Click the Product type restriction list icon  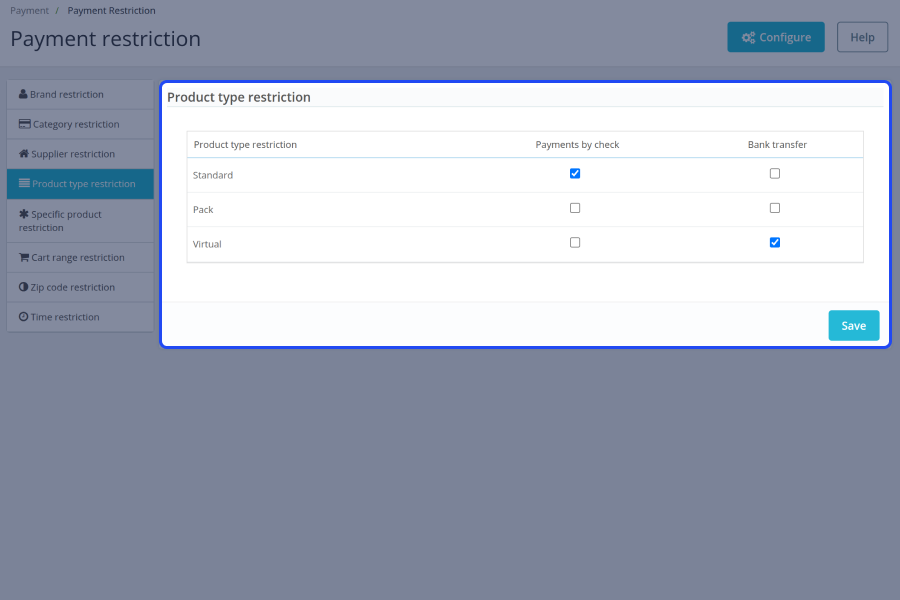24,183
